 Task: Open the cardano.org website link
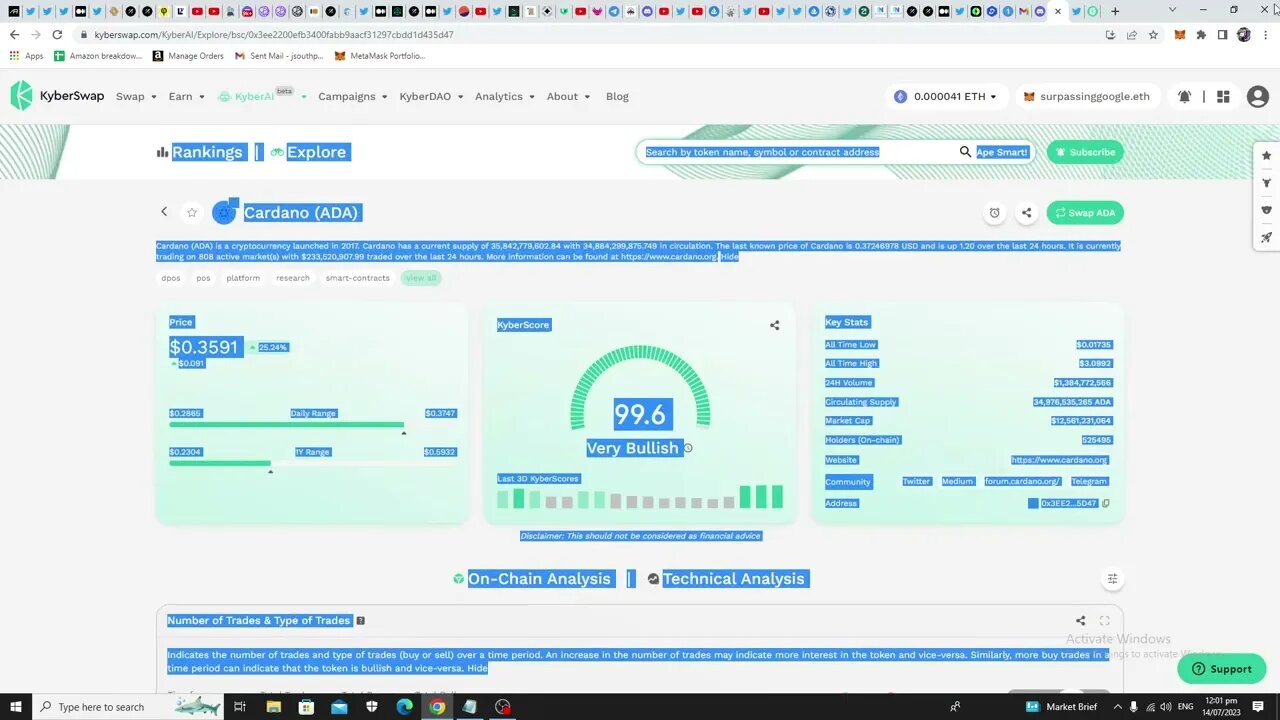coord(1059,460)
